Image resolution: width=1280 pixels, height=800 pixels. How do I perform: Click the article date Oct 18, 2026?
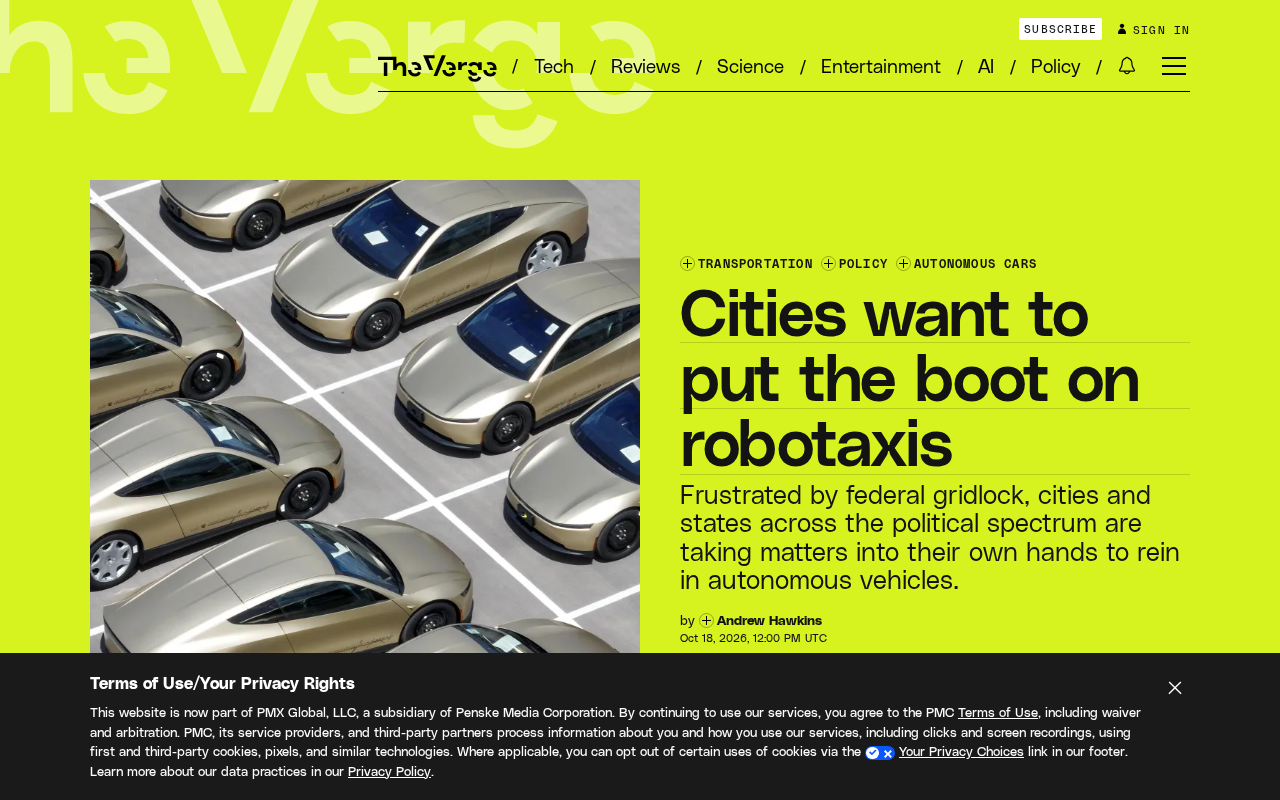click(x=753, y=638)
